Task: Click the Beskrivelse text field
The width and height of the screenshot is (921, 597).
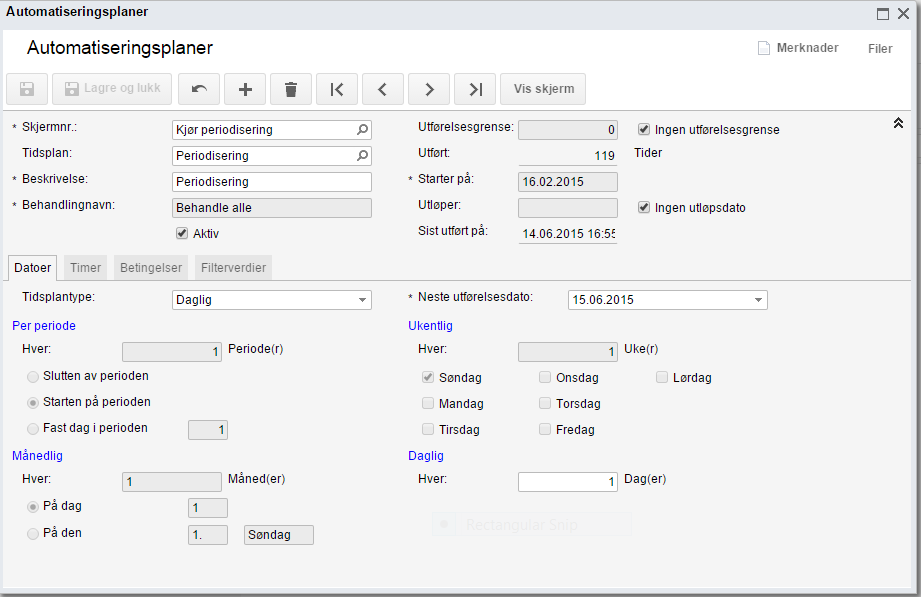Action: click(271, 182)
